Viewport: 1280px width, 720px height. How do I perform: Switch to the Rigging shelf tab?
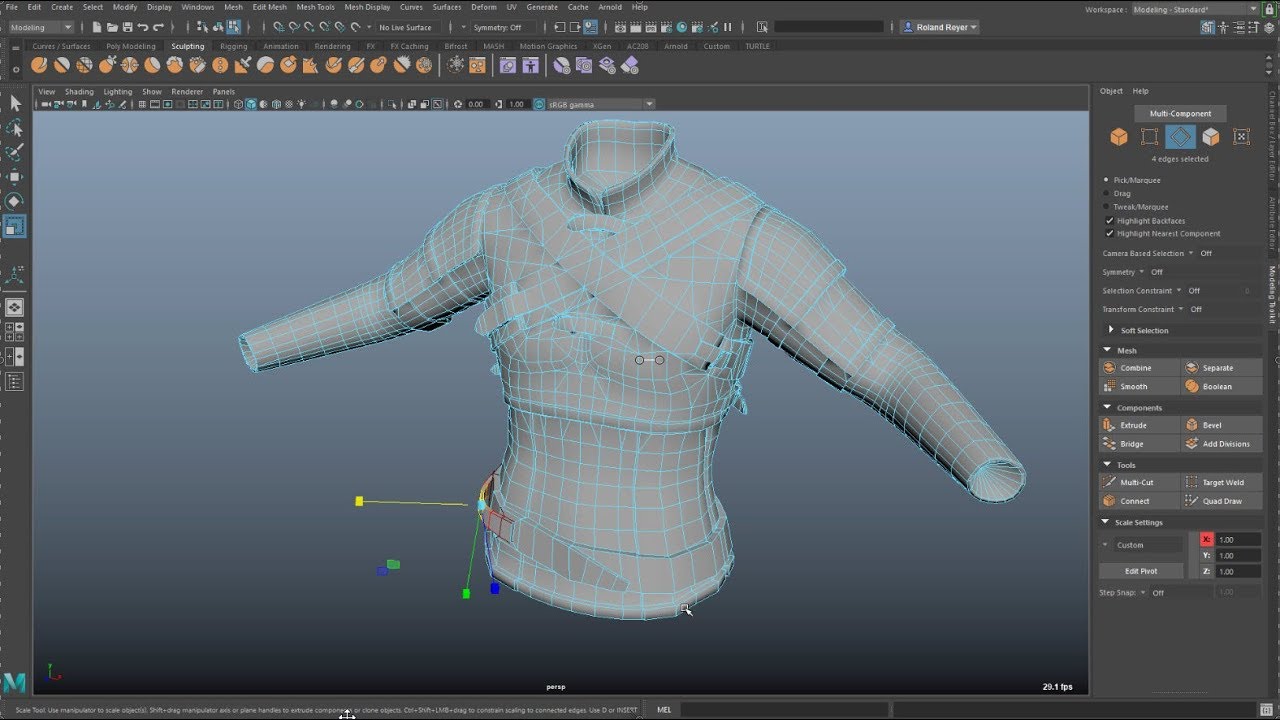234,46
